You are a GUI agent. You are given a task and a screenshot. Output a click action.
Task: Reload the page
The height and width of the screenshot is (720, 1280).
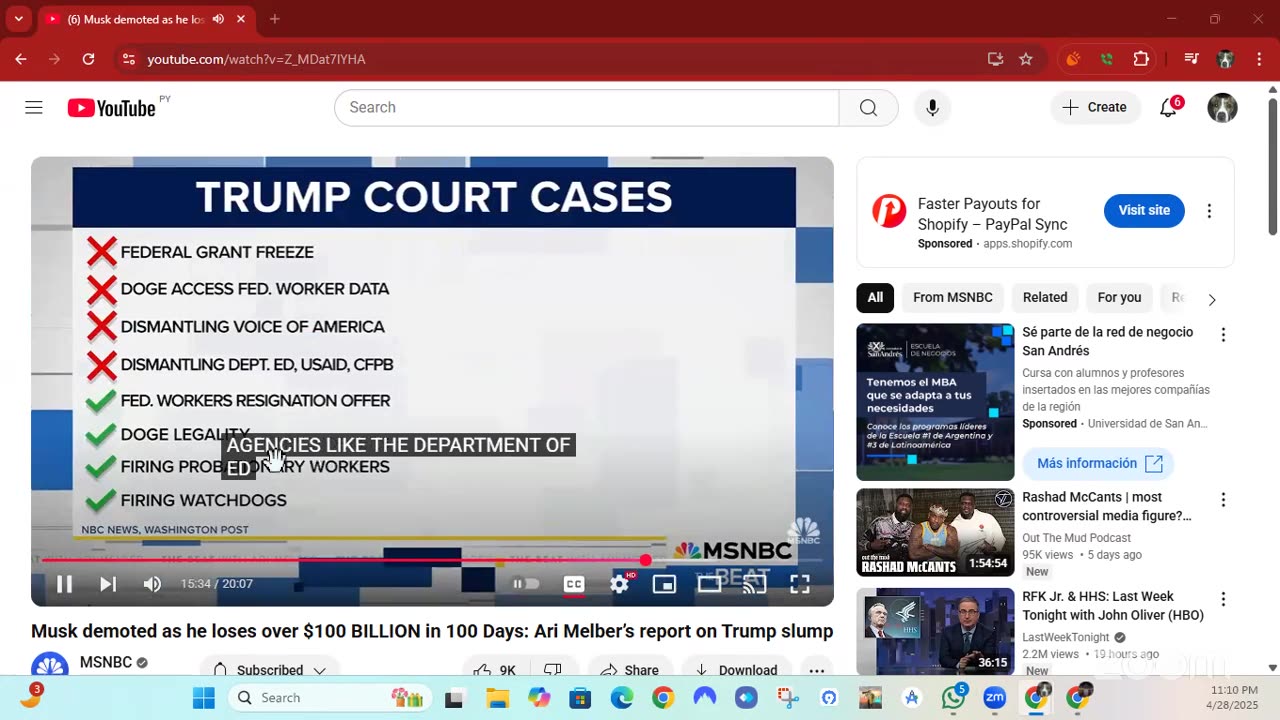(88, 59)
